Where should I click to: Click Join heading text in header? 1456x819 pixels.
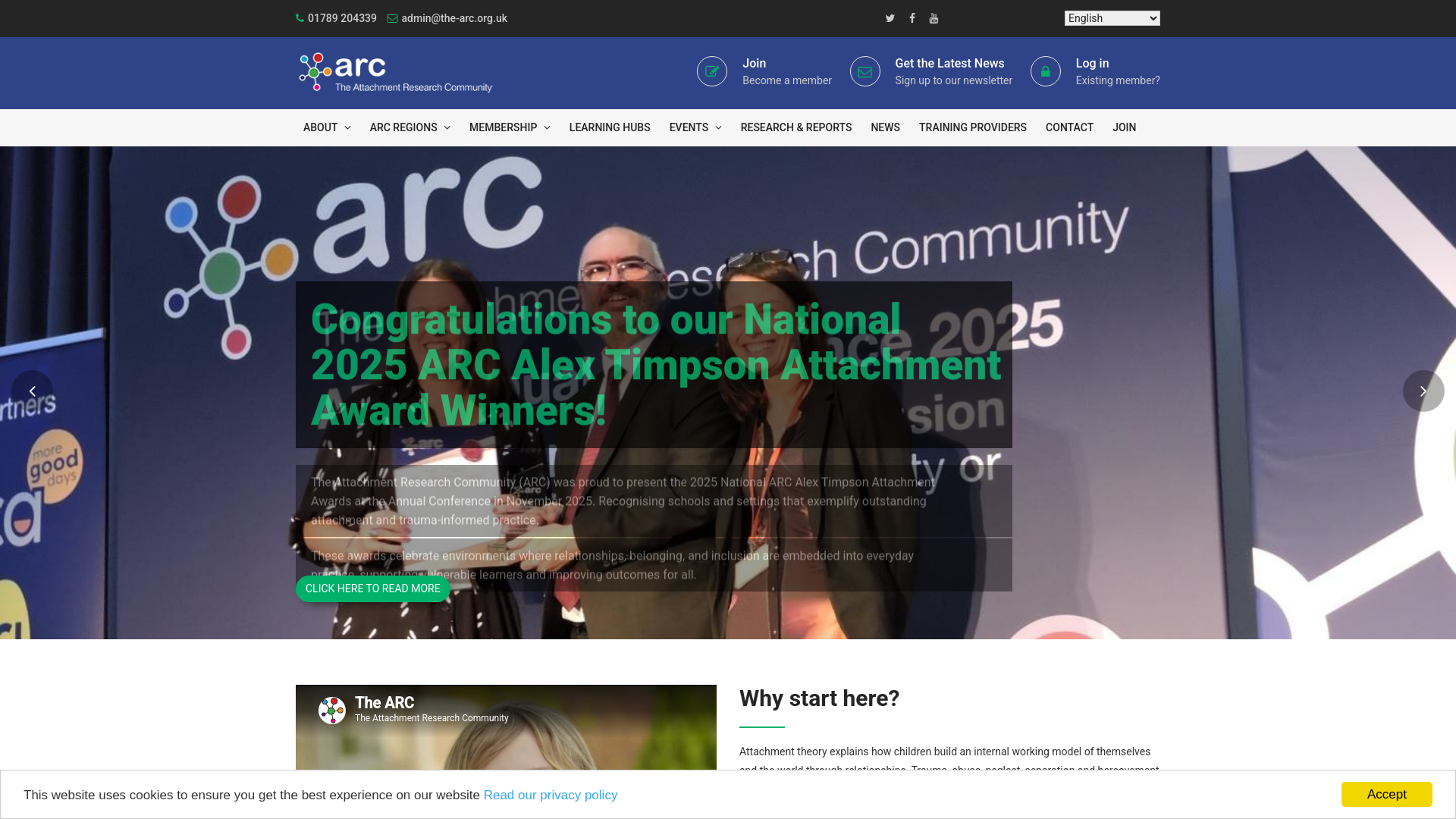[x=754, y=64]
